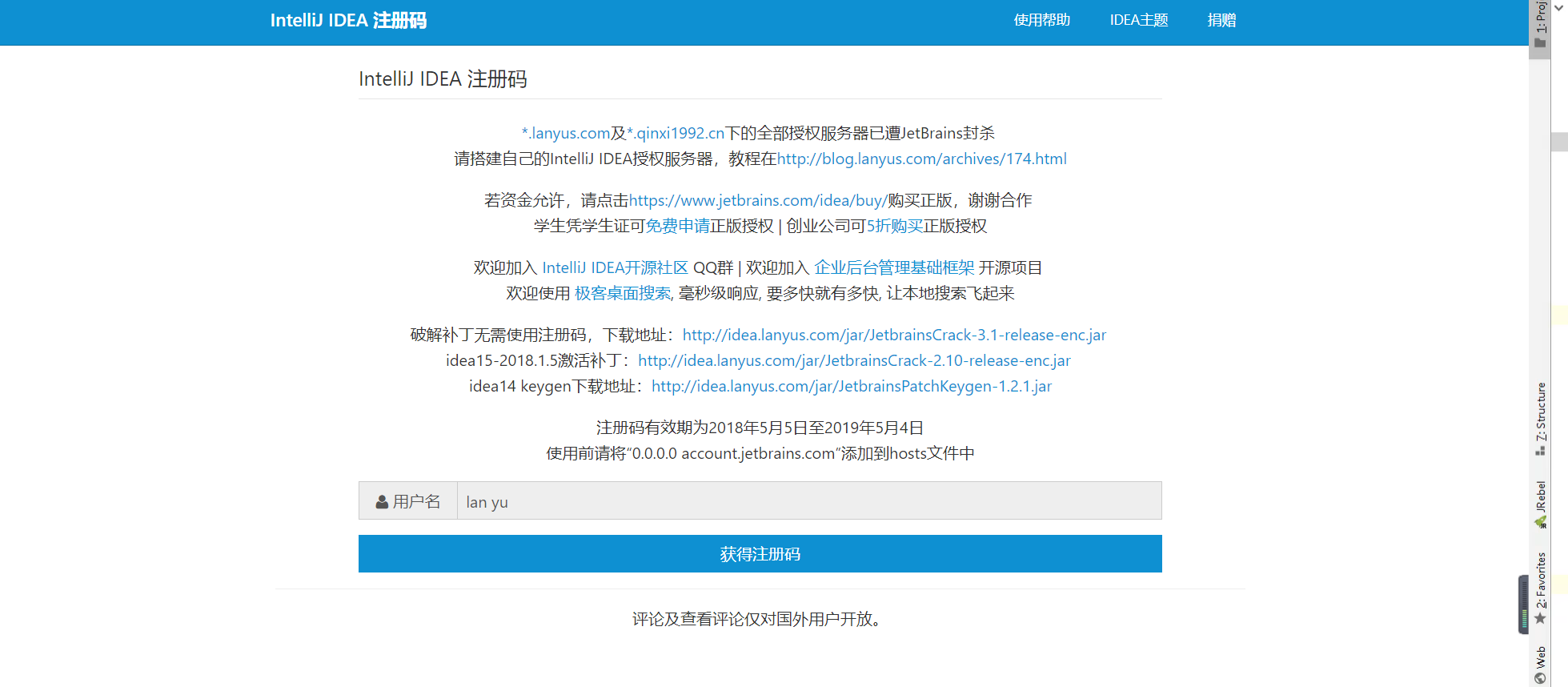Click the 获得注册码 button

760,554
